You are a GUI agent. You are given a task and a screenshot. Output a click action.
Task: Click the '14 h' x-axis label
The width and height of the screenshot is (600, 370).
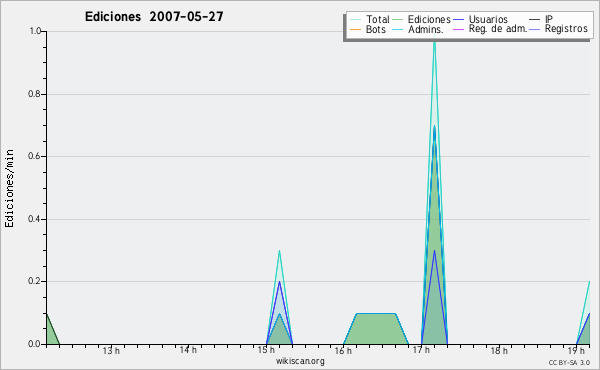(188, 350)
